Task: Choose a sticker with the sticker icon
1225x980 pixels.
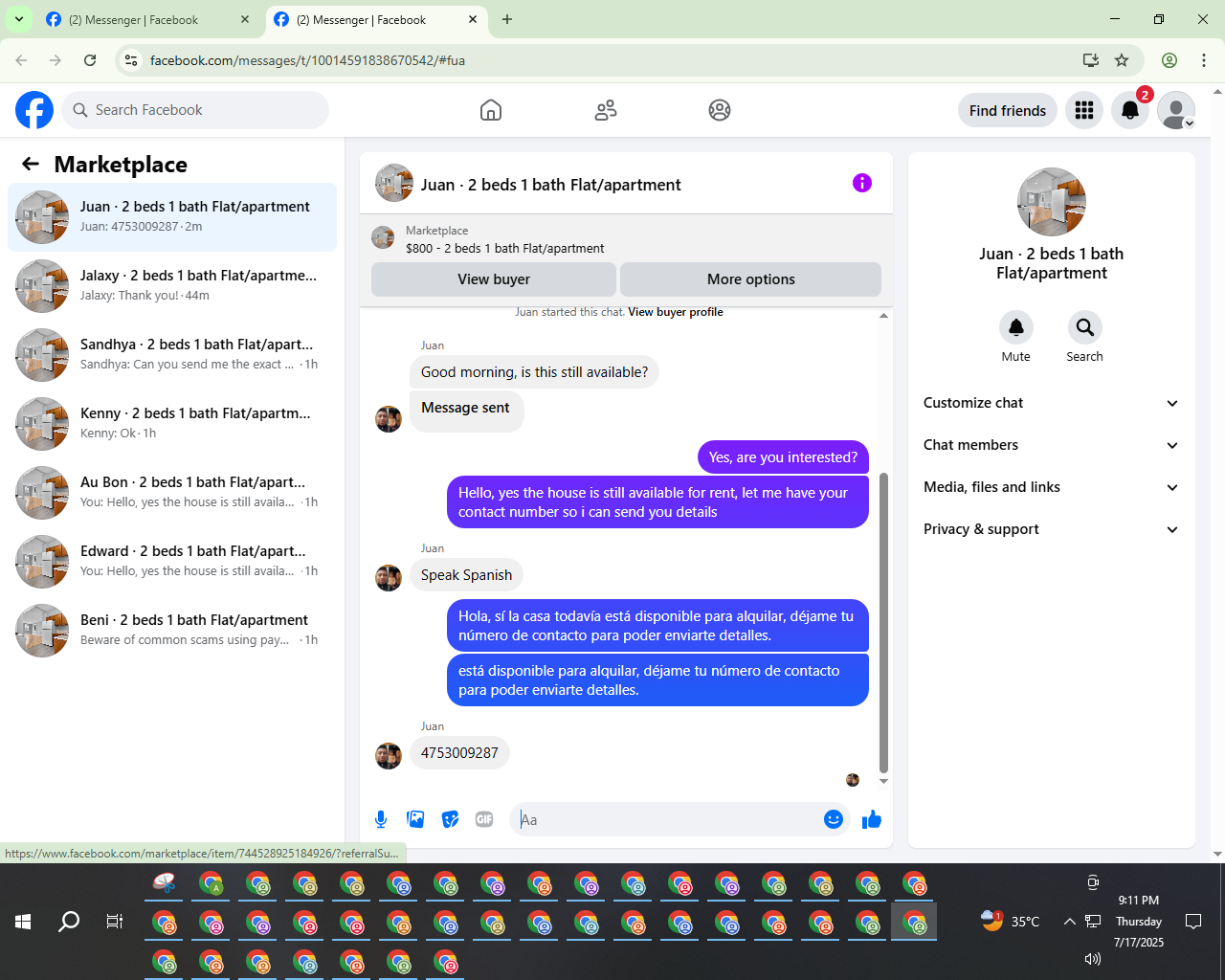Action: 450,819
